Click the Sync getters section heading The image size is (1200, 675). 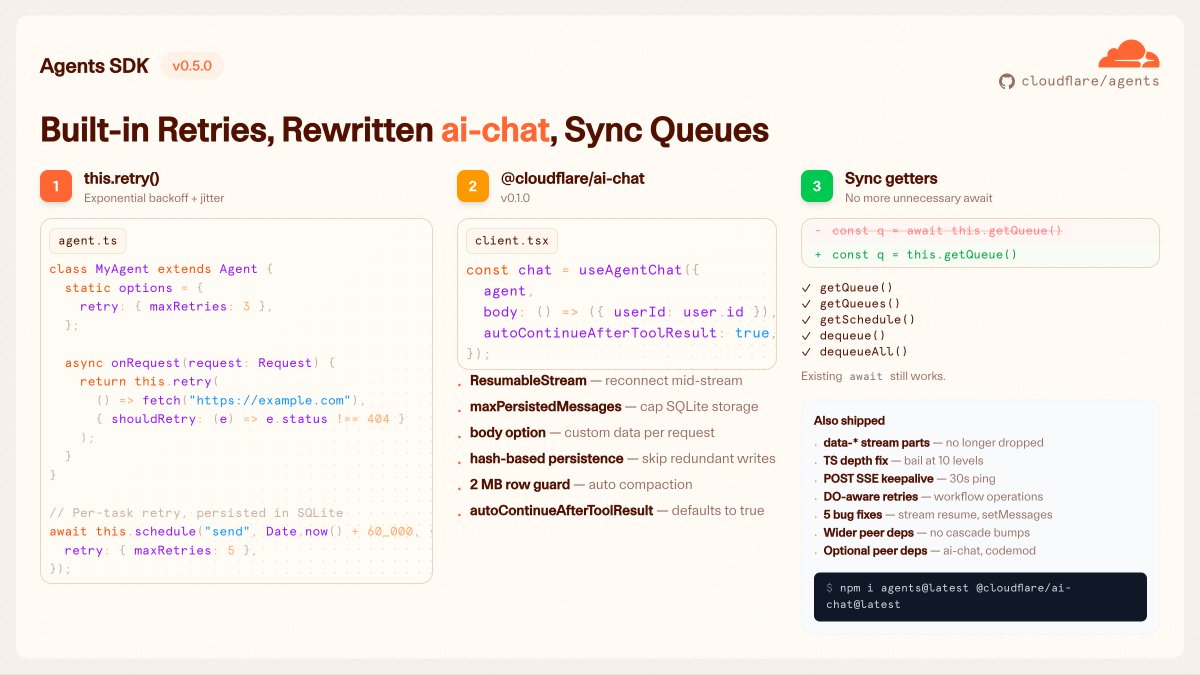[x=891, y=178]
